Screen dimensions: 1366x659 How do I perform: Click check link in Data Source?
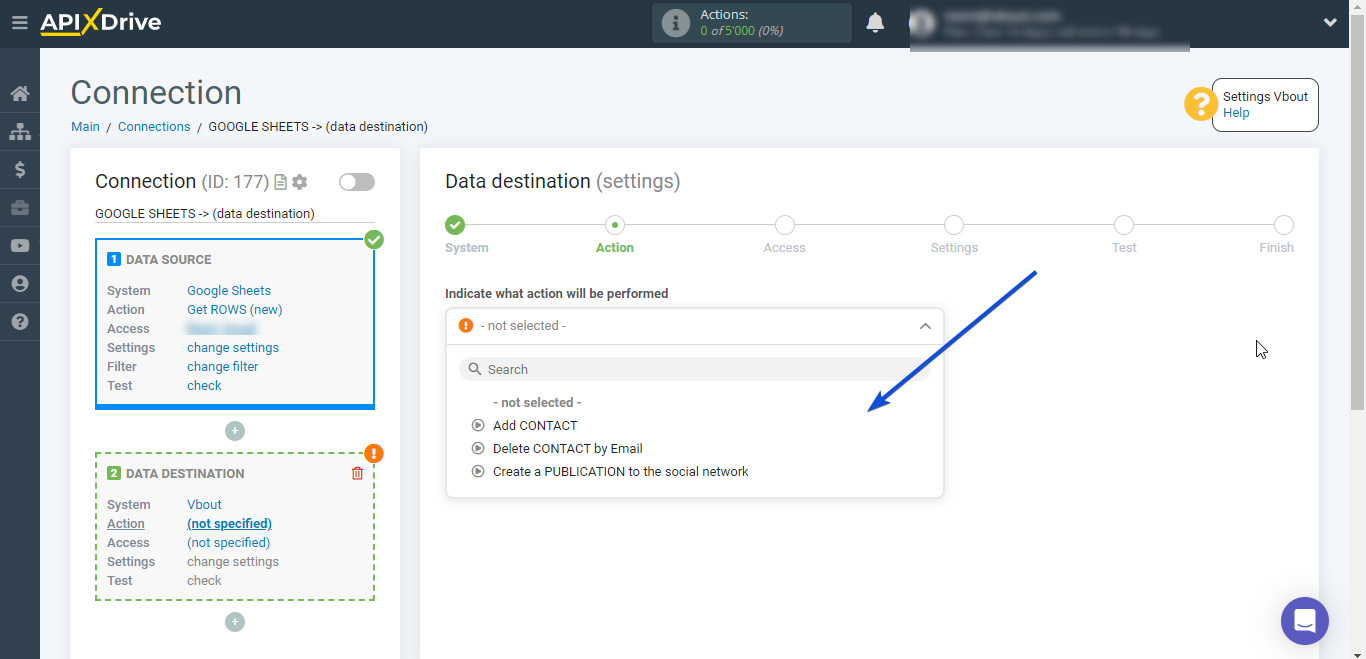(x=204, y=386)
